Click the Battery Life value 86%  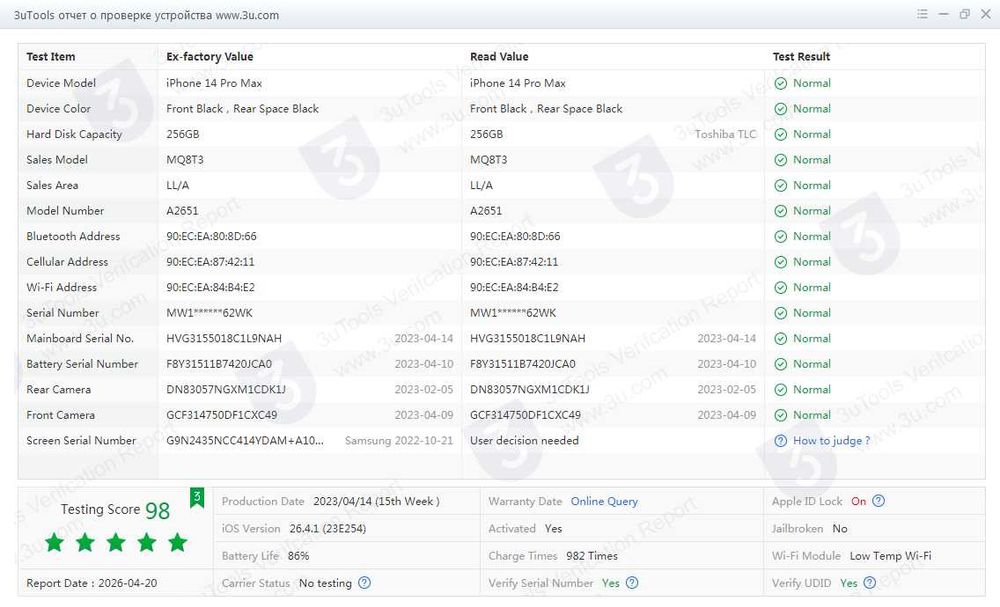click(298, 556)
